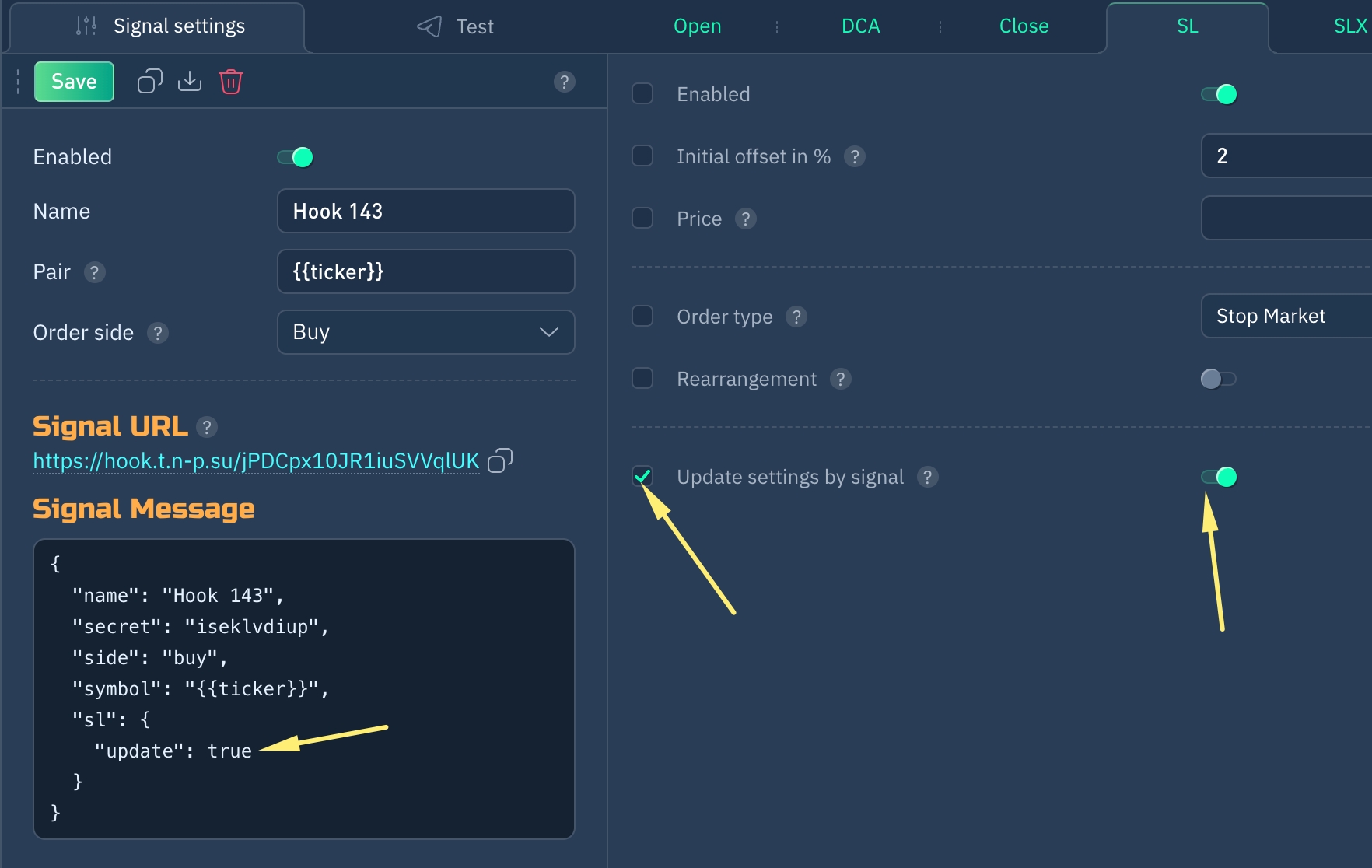
Task: Turn on the Rearrangement toggle
Action: pos(1218,379)
